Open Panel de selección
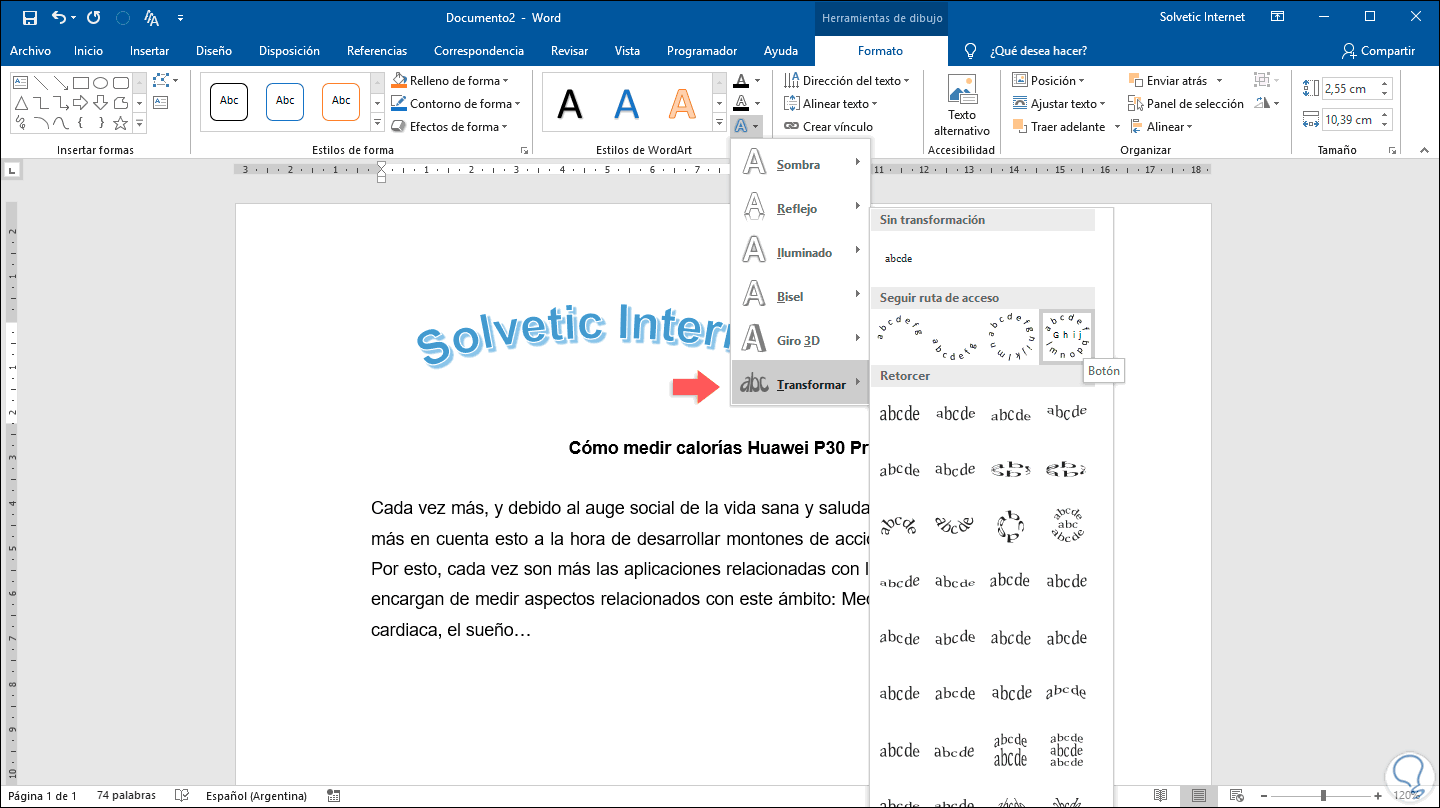This screenshot has height=808, width=1440. tap(1186, 103)
